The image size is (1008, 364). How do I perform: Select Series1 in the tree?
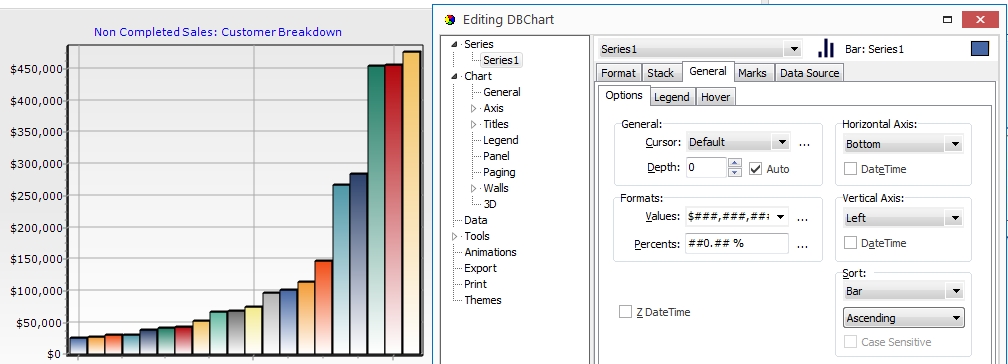pyautogui.click(x=501, y=60)
